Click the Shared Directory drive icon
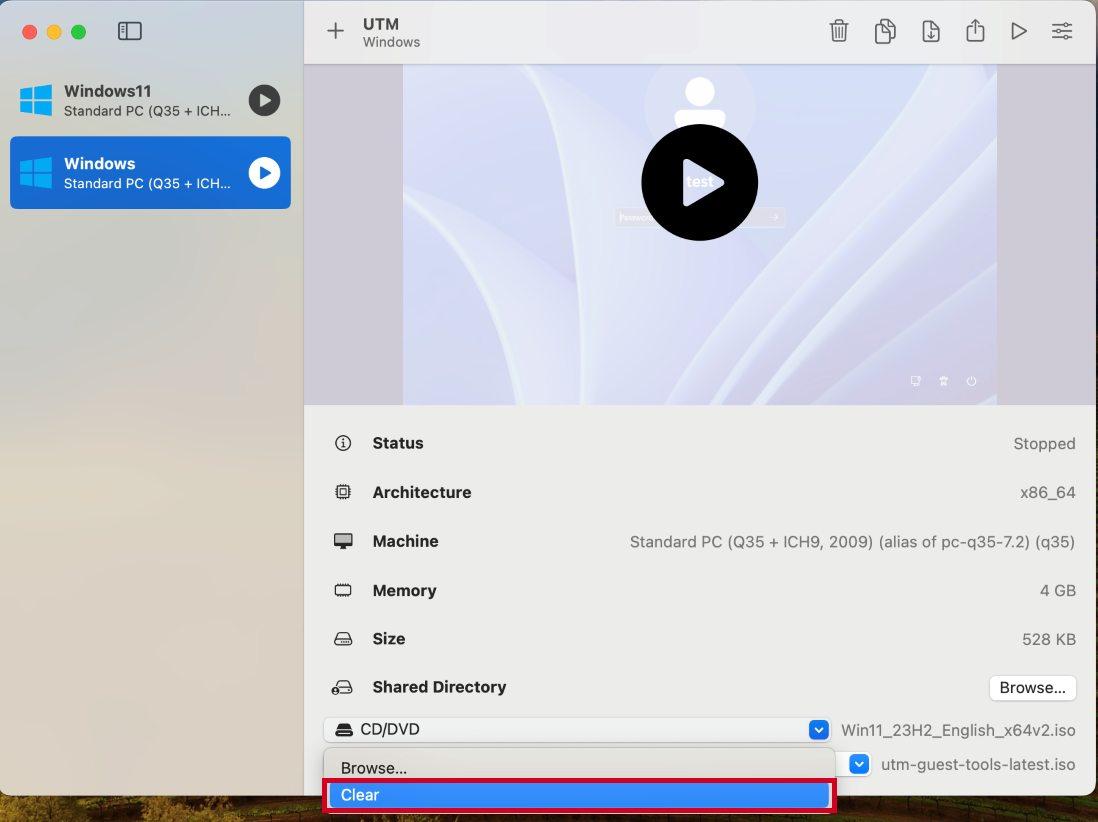 point(342,688)
